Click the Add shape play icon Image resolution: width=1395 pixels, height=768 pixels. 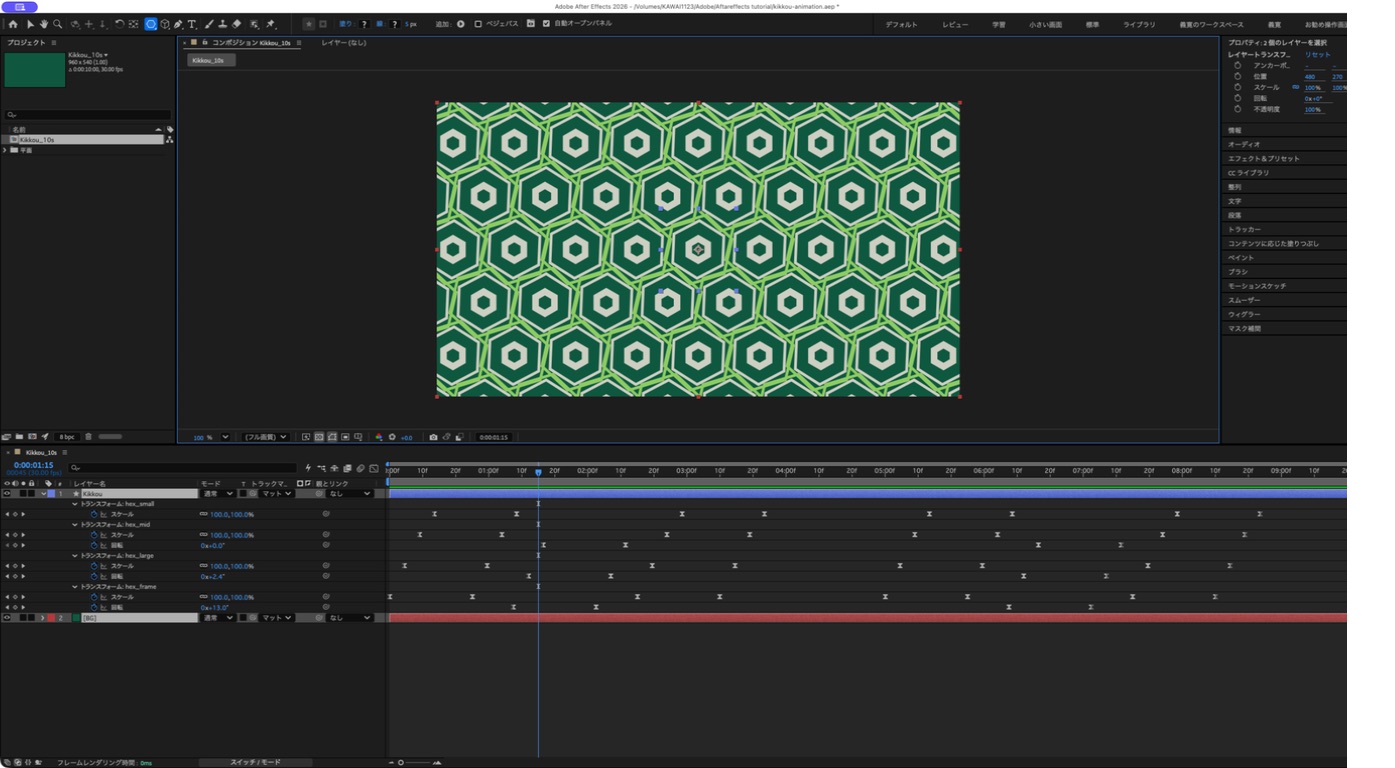point(461,24)
